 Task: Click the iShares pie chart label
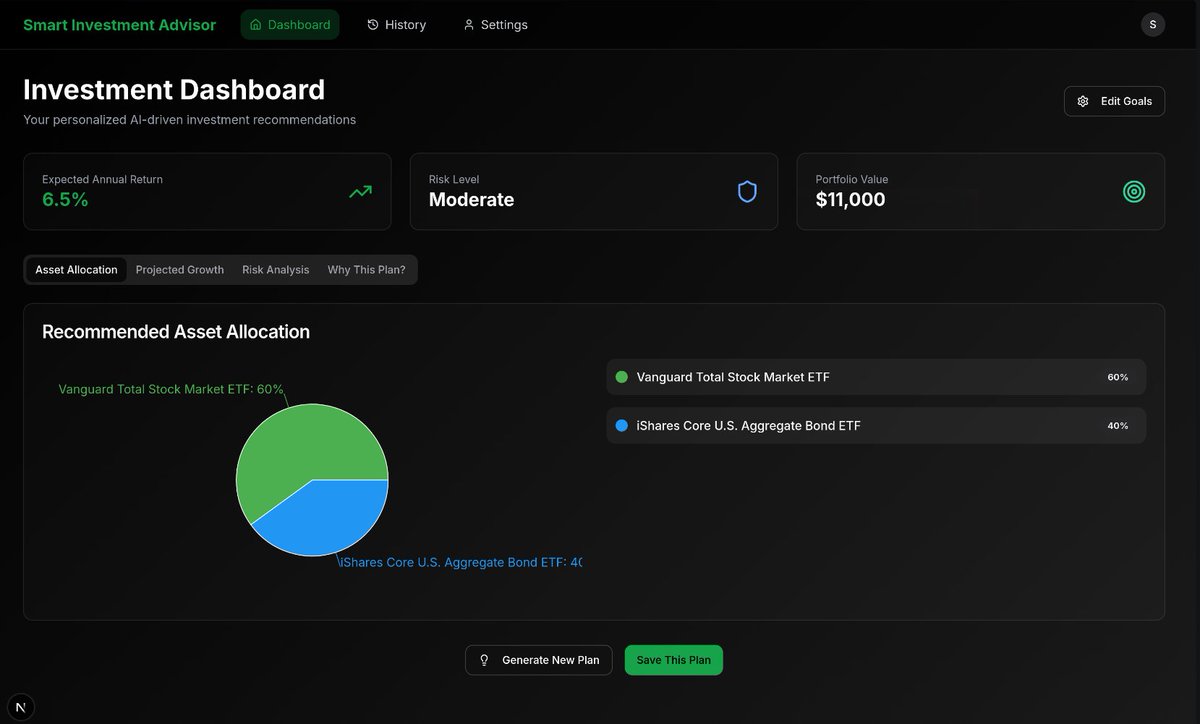[x=461, y=562]
